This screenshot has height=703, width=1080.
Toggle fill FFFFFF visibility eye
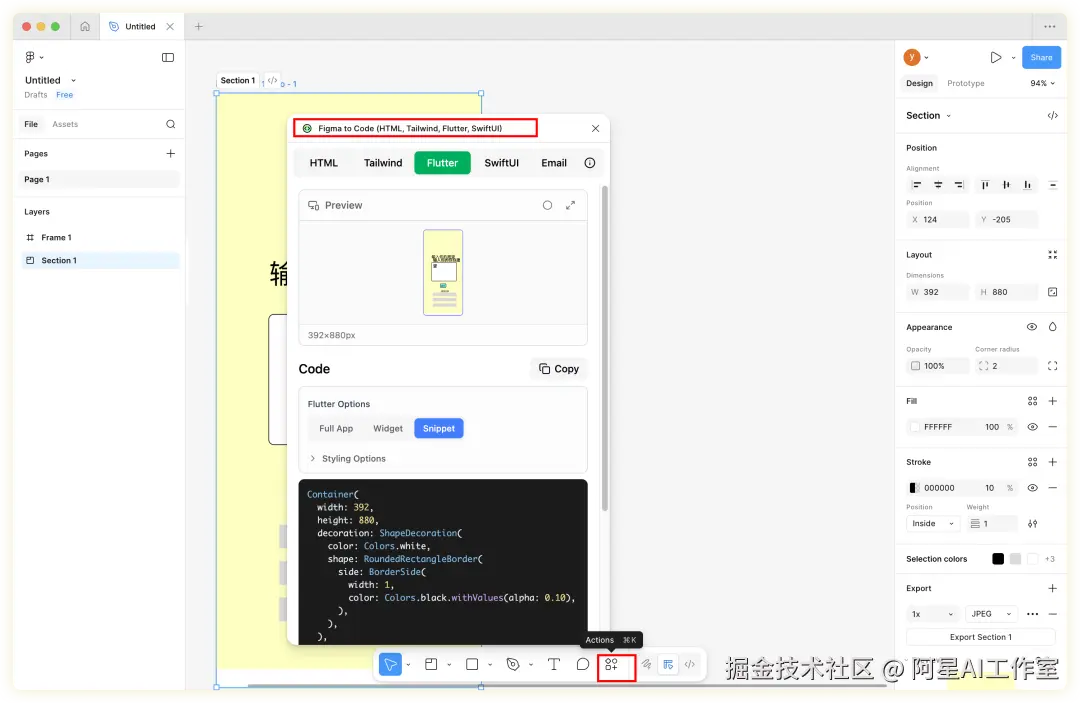click(1032, 427)
